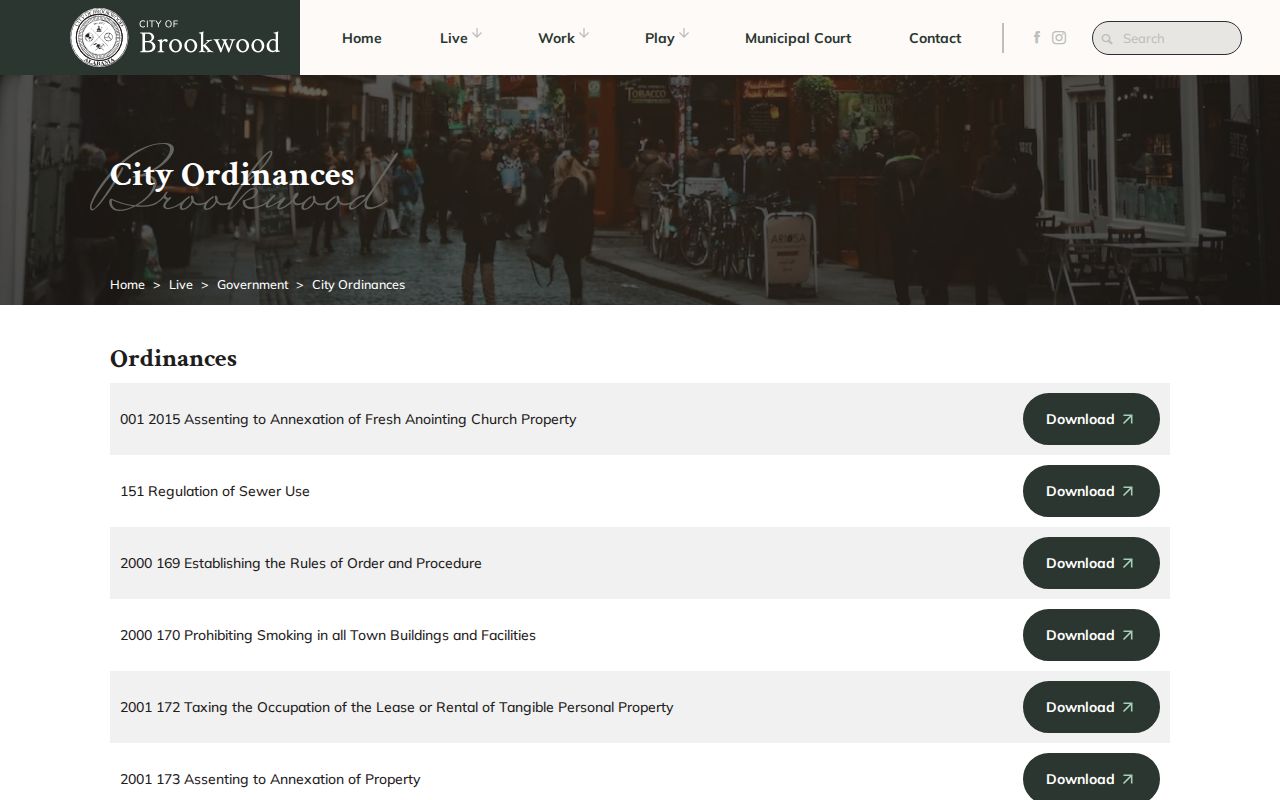Download 2001 172 Lease or Rental tax ordinance

(x=1091, y=707)
